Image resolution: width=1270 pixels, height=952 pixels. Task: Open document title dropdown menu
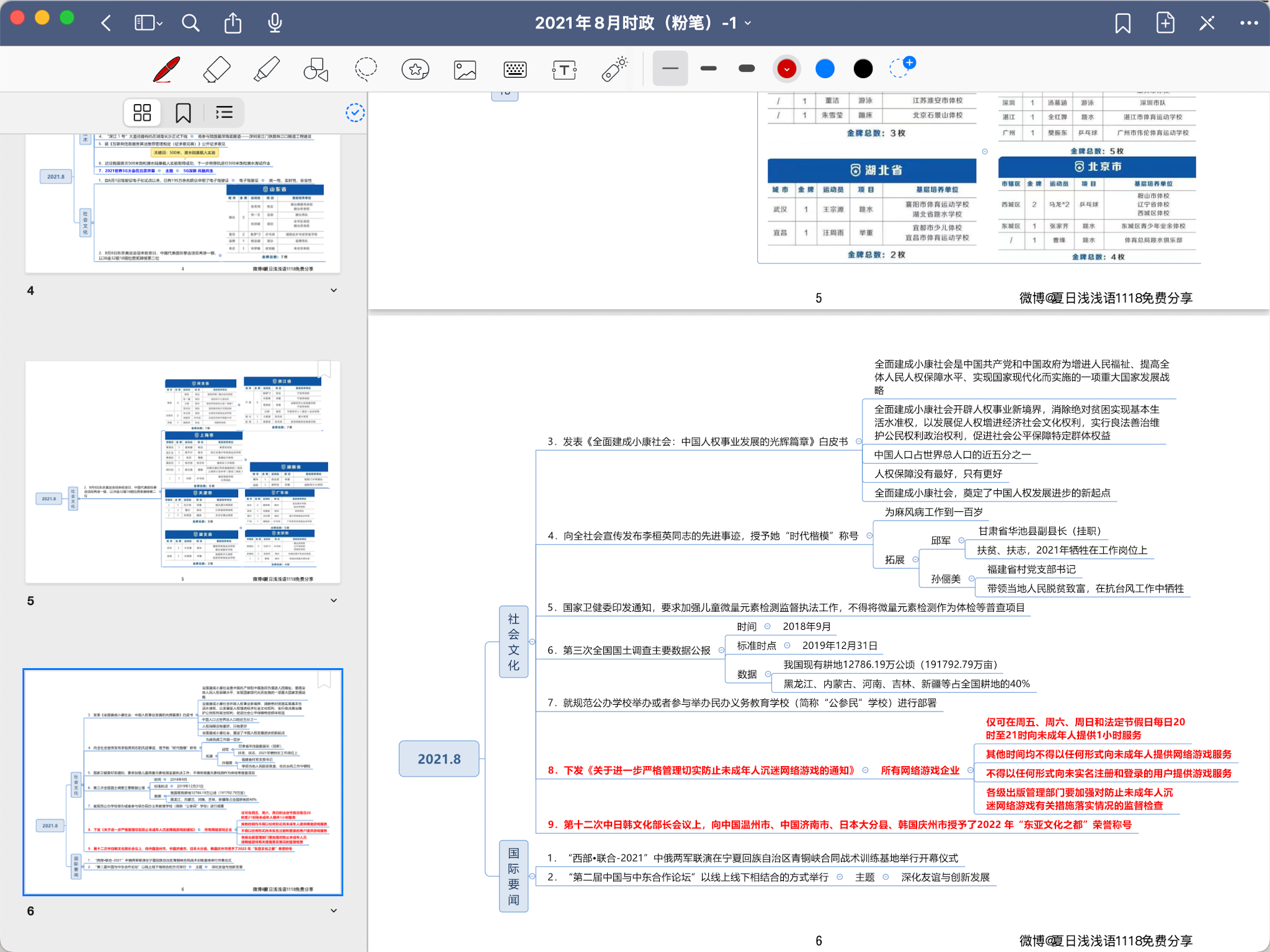tap(748, 23)
